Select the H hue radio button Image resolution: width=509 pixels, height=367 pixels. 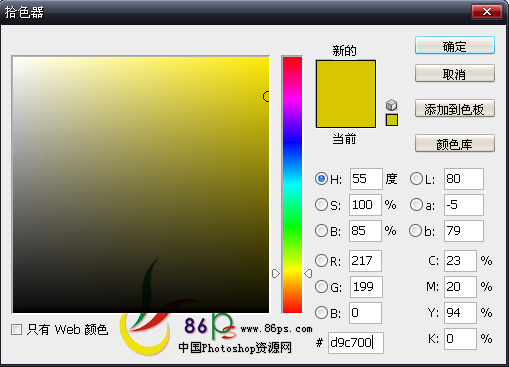(321, 179)
